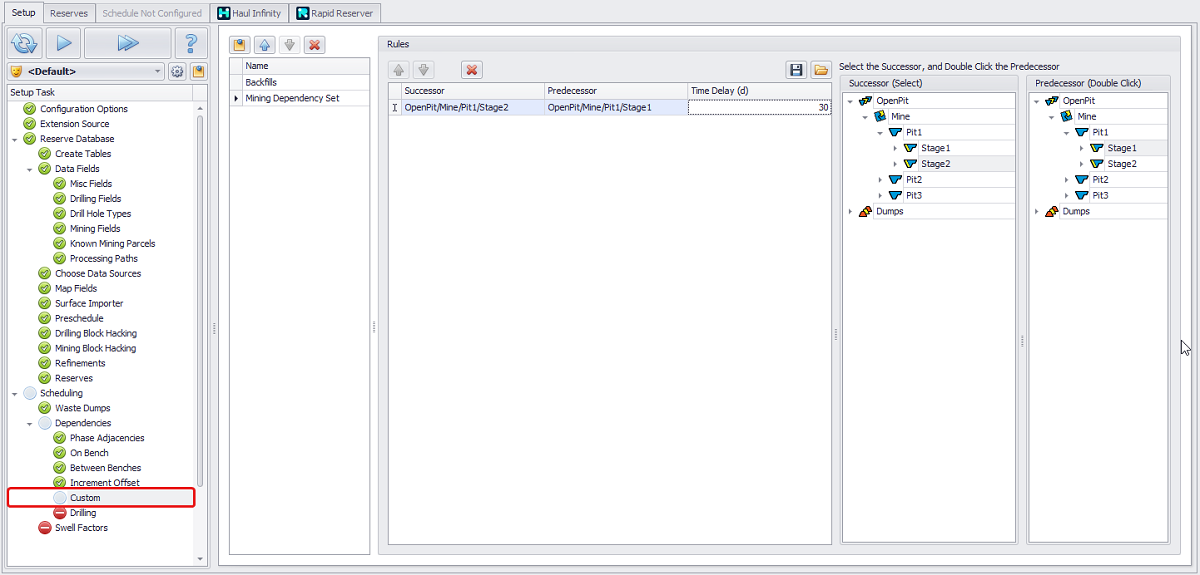Click Mine icon in the Predecessor tree

(x=1065, y=116)
